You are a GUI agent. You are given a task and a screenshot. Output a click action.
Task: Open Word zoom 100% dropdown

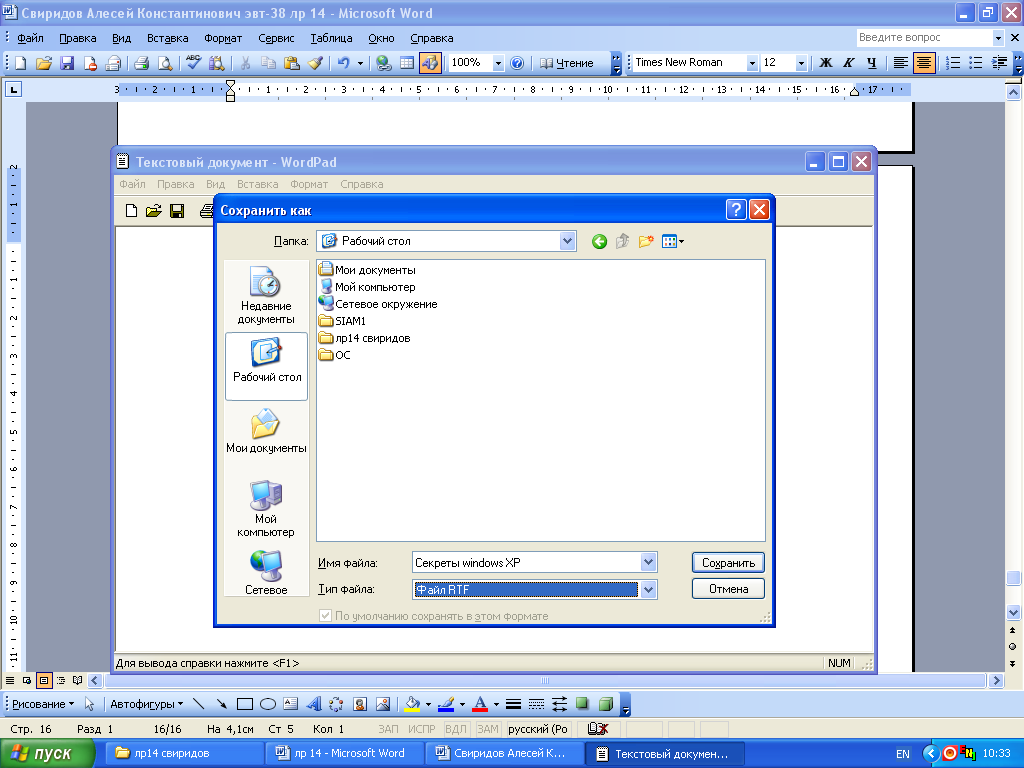tap(498, 63)
